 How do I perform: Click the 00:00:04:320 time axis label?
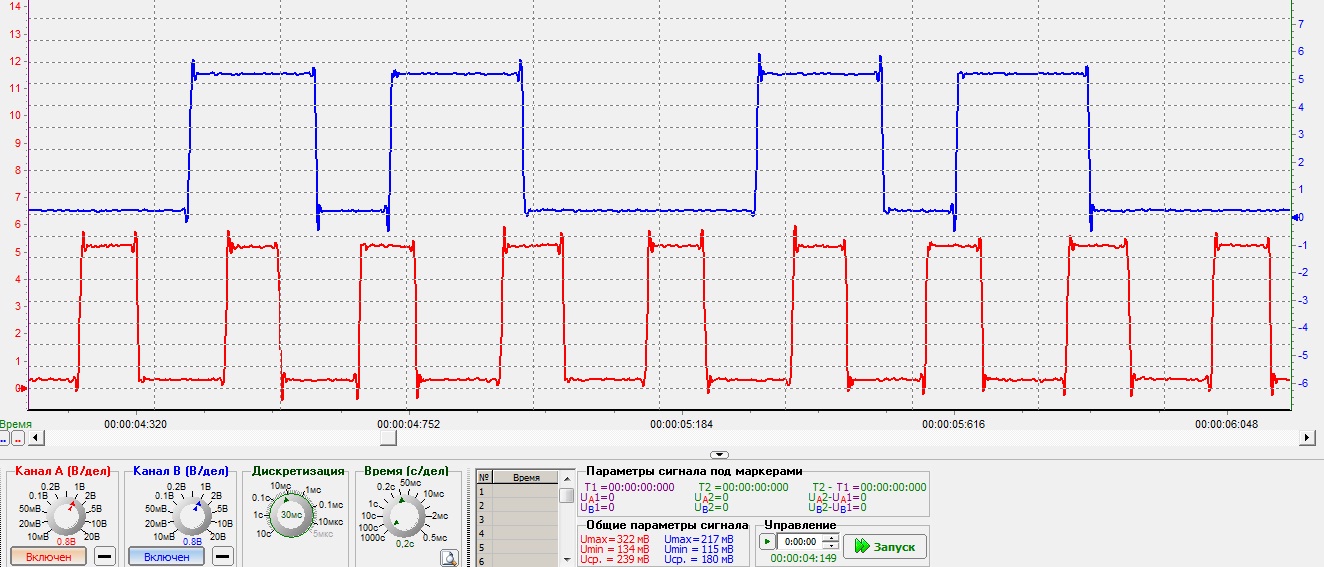pyautogui.click(x=135, y=424)
